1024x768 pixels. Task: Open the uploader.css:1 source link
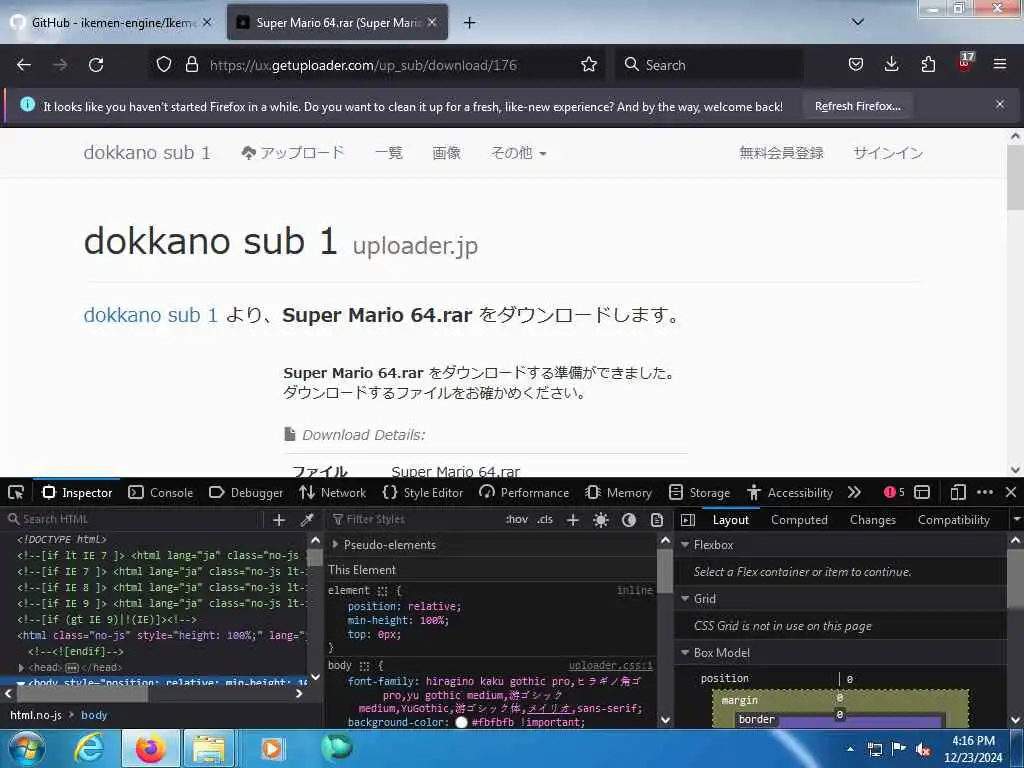tap(610, 665)
